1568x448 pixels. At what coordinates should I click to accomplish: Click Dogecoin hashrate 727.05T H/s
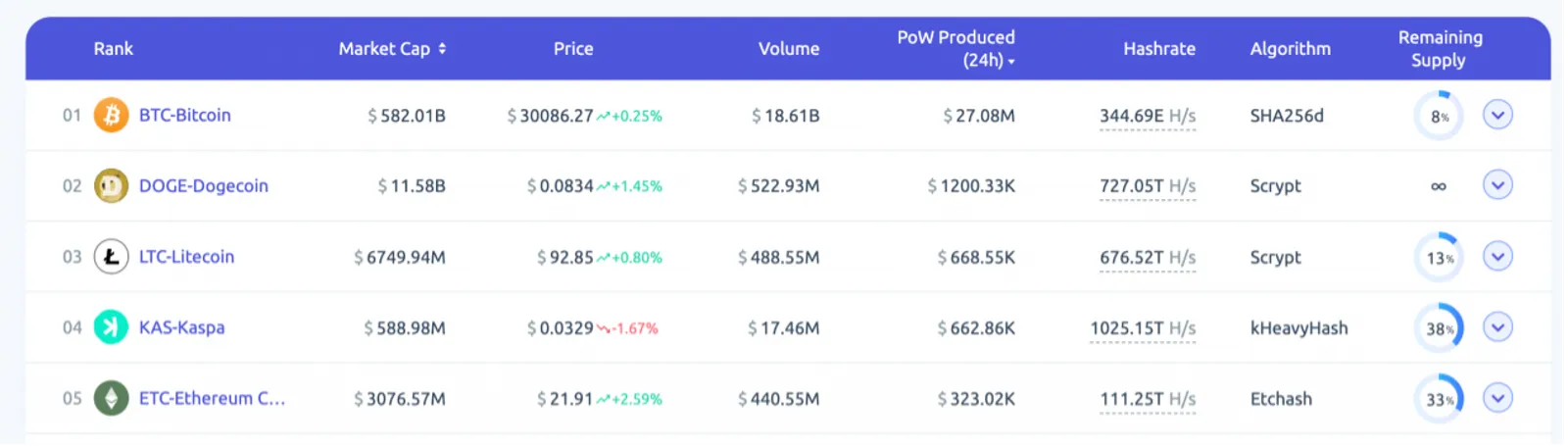1148,186
